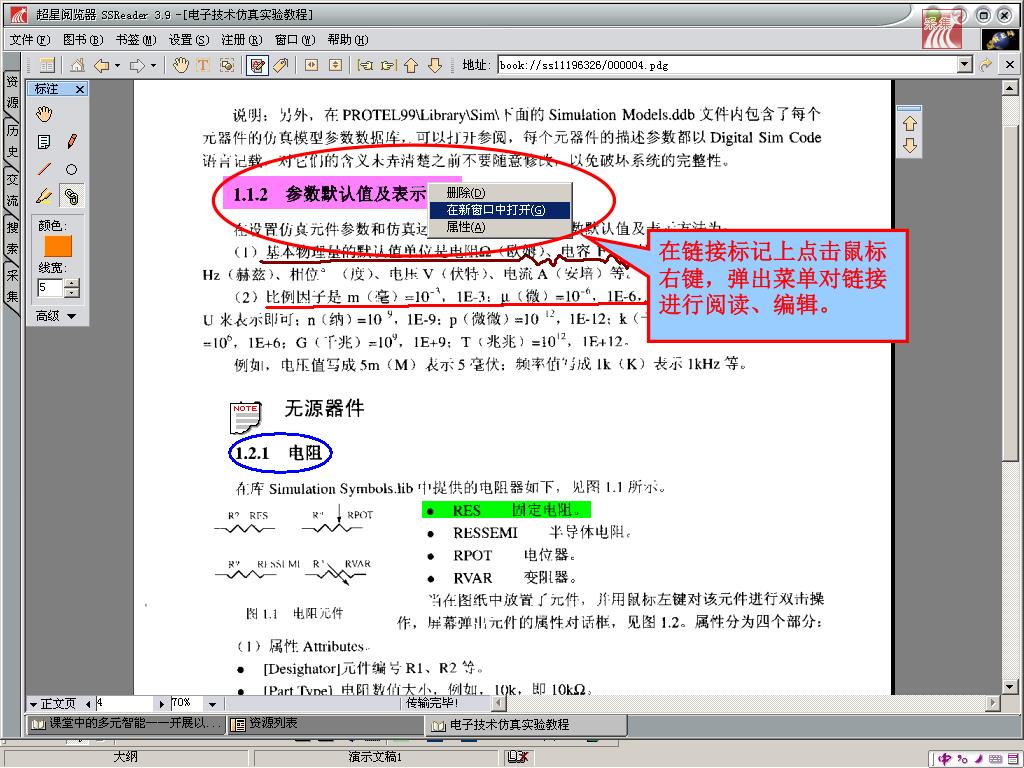
Task: Open the 图书(B) menu
Action: tap(82, 40)
